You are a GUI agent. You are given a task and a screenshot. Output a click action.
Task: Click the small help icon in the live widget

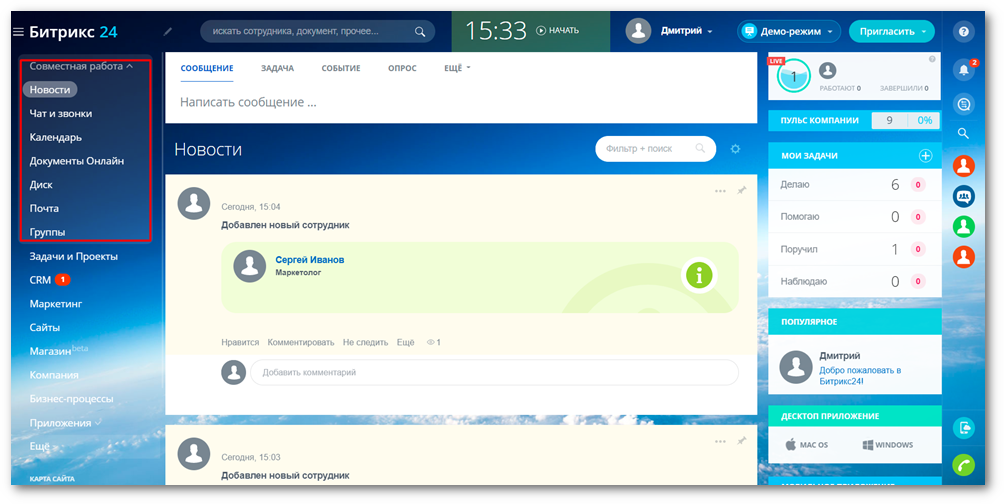(932, 59)
